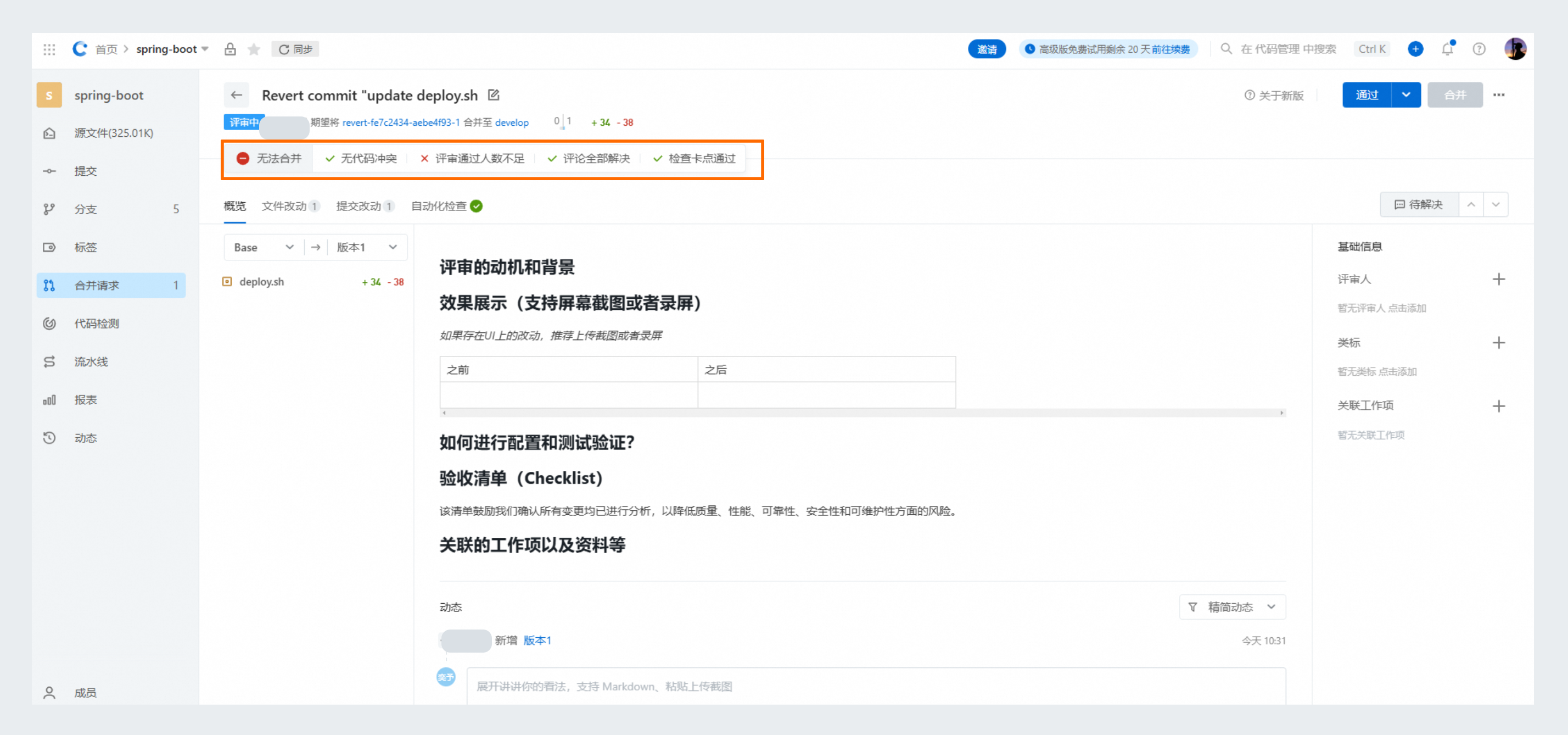Star the spring-boot repository
The height and width of the screenshot is (735, 1568).
[254, 49]
